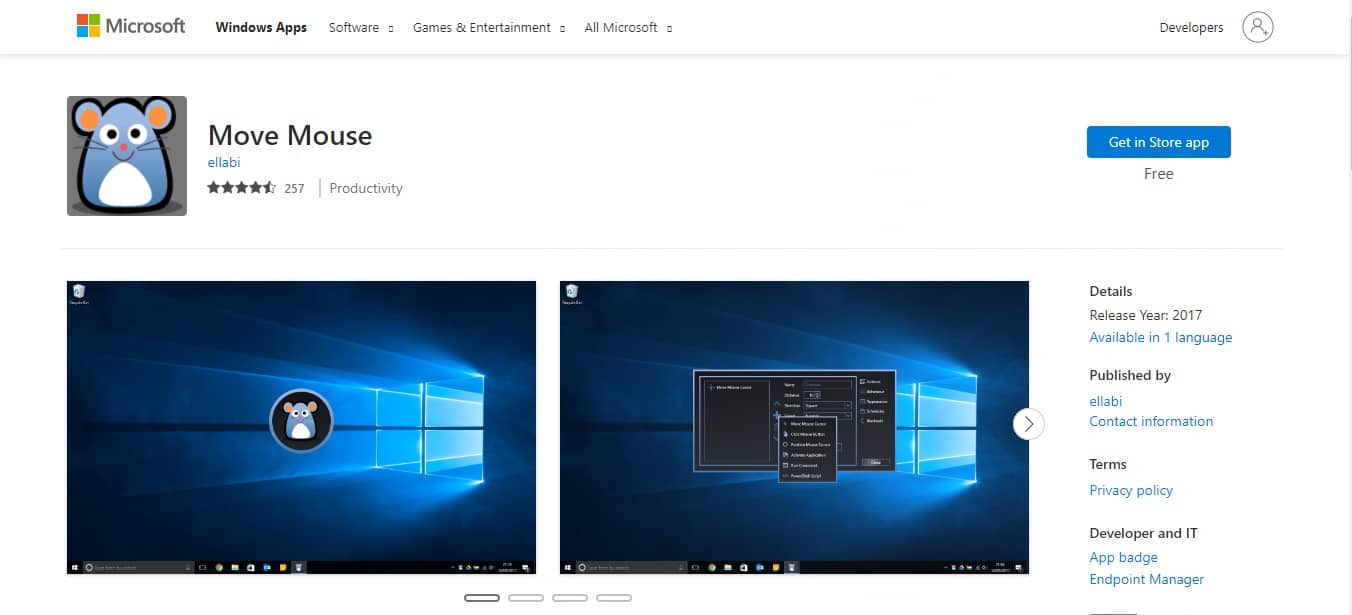Select the third carousel page indicator
The image size is (1352, 615).
570,598
